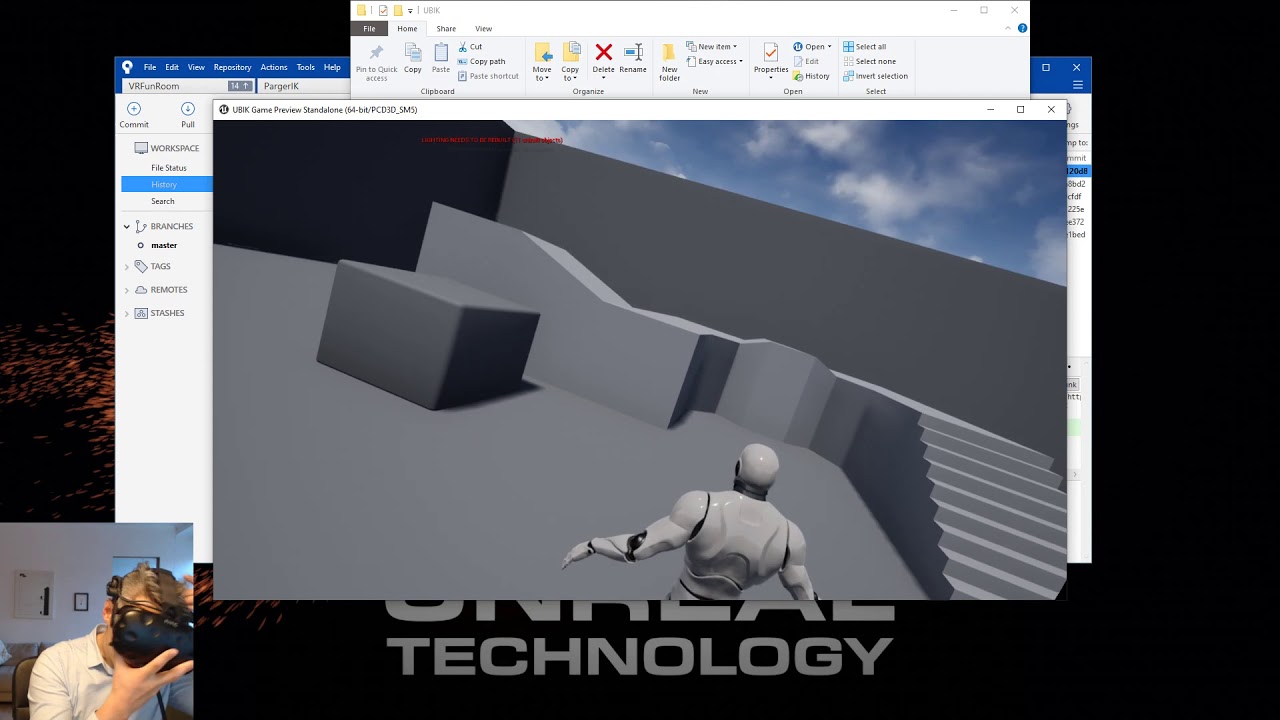Open the Quick Access Toolbar customize arrow
The image size is (1280, 720).
(x=410, y=11)
